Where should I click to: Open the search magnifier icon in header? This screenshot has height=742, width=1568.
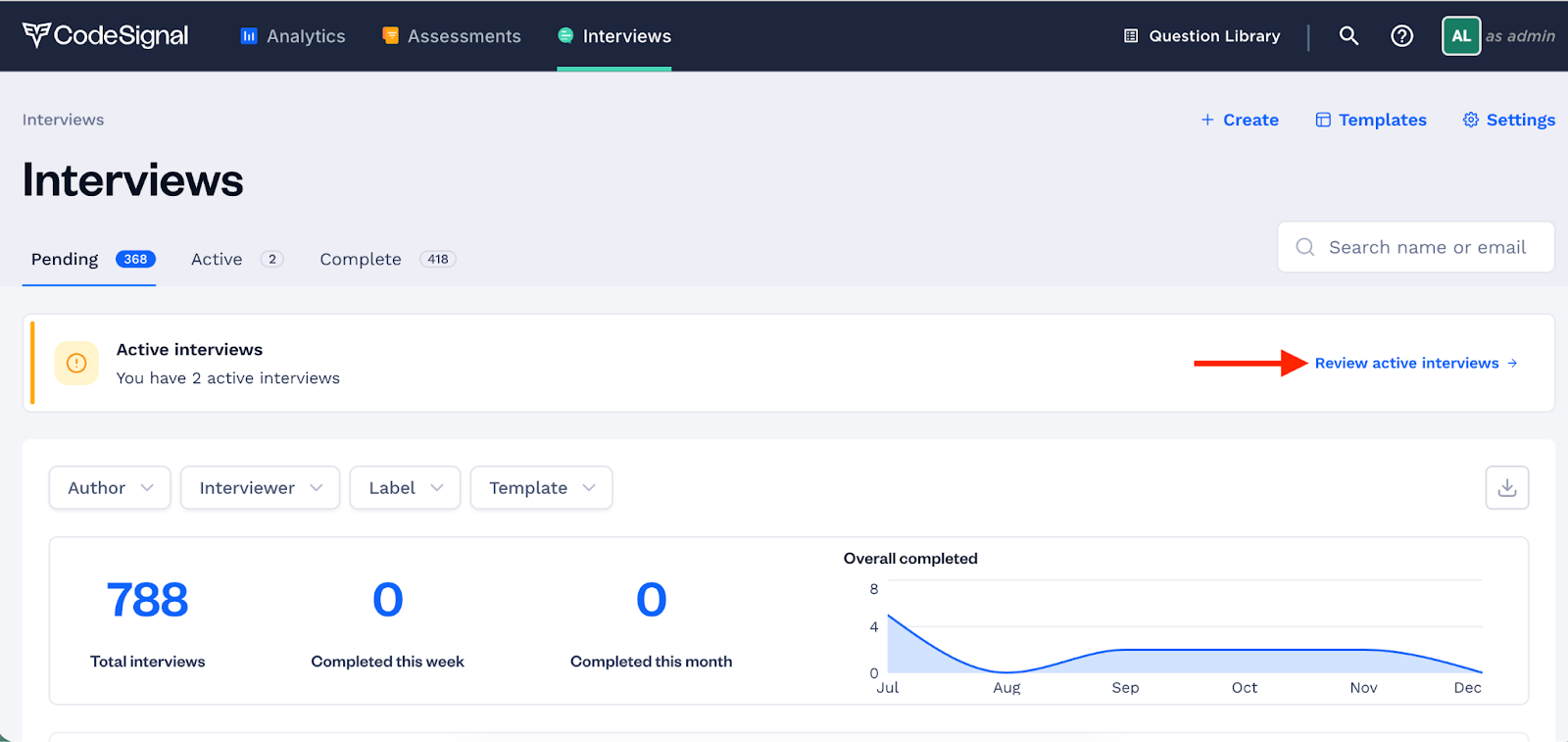coord(1348,36)
